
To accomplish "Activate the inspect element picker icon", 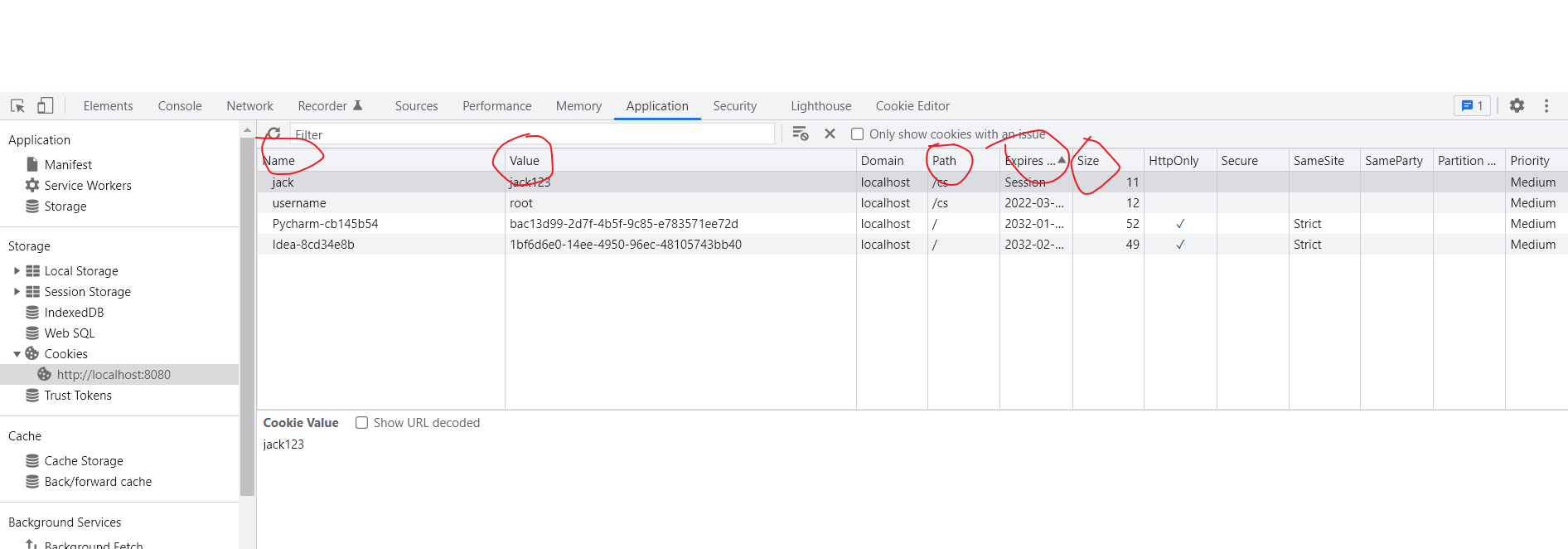I will 17,106.
